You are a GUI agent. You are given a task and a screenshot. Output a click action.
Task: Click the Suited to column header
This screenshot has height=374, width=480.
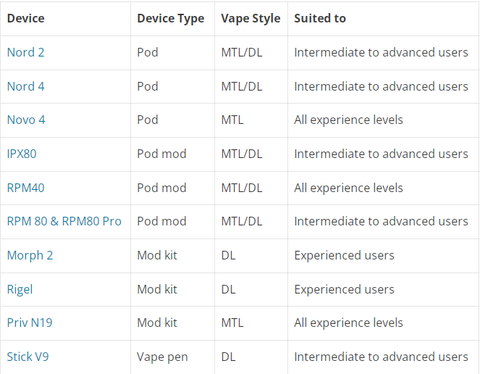(x=320, y=18)
